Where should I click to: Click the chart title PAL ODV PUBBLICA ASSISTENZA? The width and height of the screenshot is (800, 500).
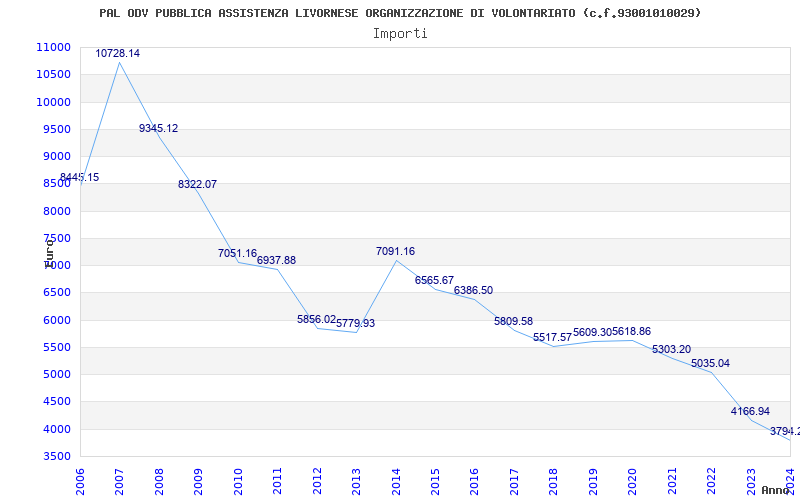[x=400, y=13]
